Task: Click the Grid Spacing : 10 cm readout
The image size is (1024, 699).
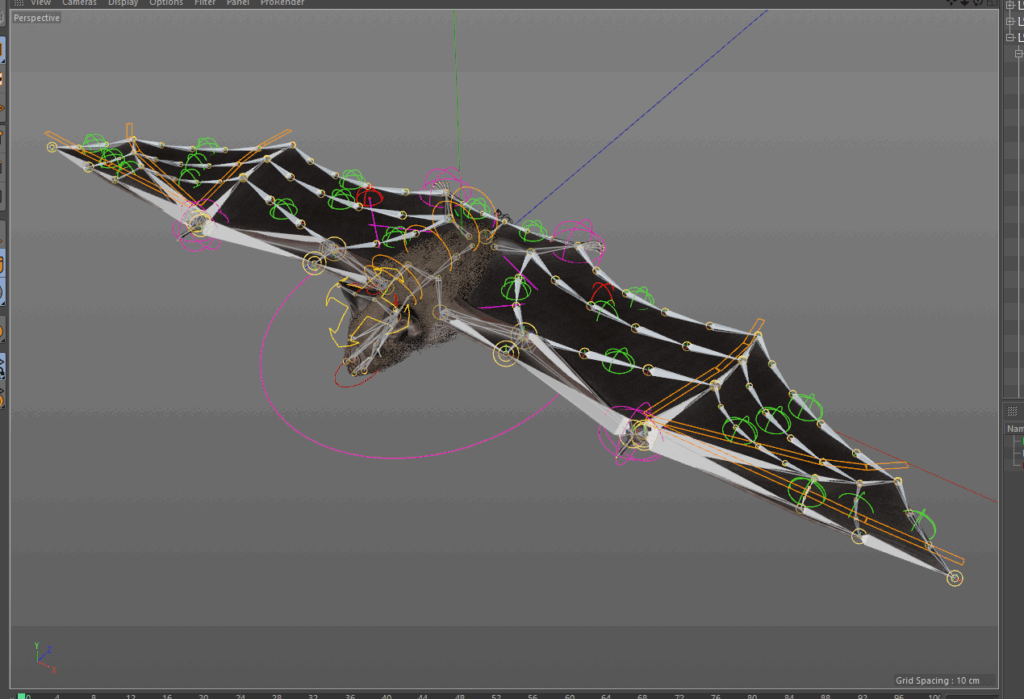Action: click(x=937, y=681)
